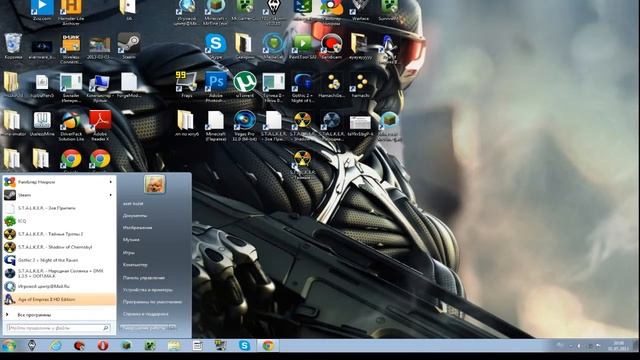Launch Steam from the Start menu list

(60, 195)
